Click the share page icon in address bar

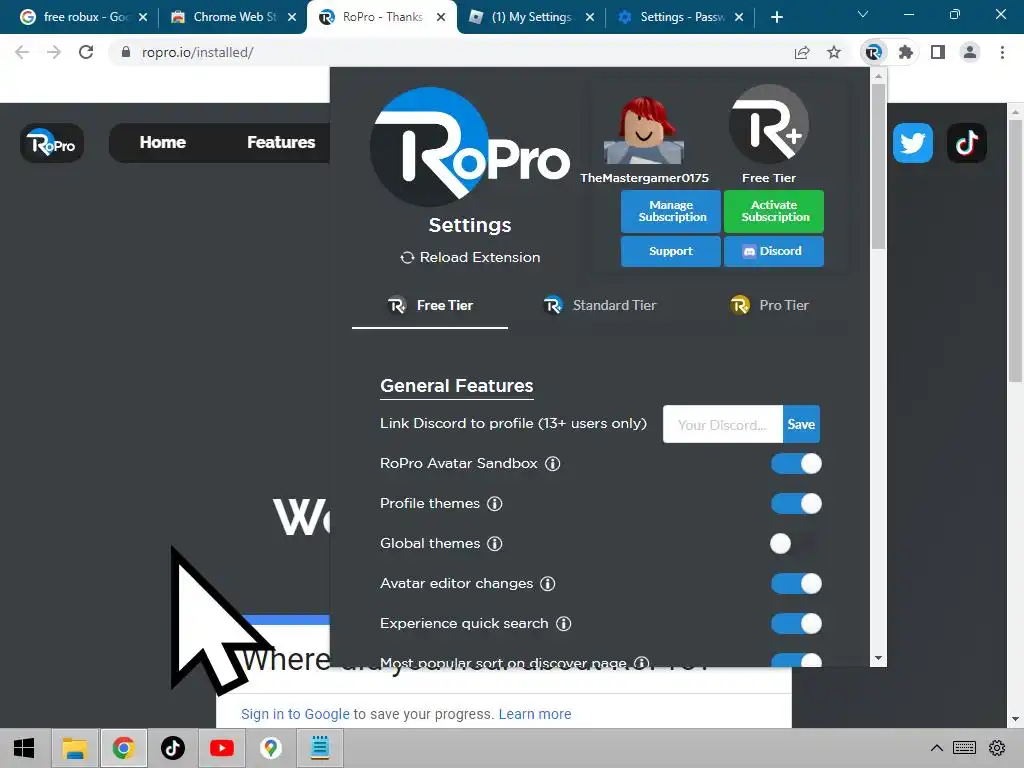pos(801,52)
